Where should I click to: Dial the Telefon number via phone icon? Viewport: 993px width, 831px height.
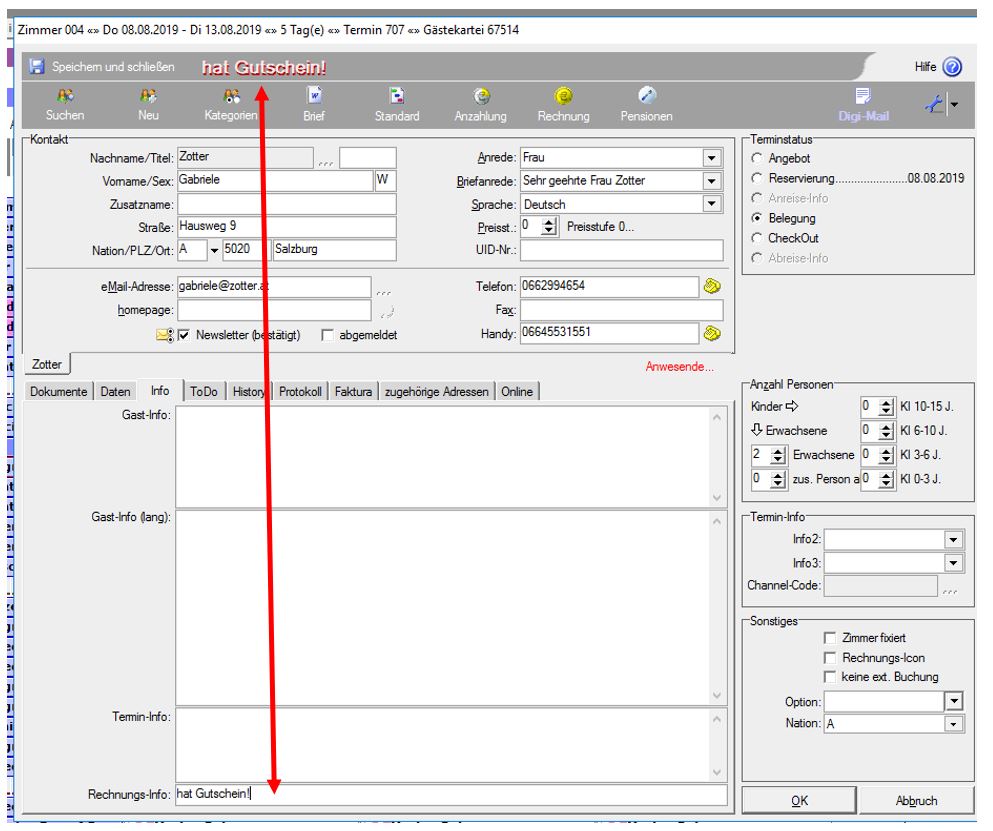tap(712, 286)
